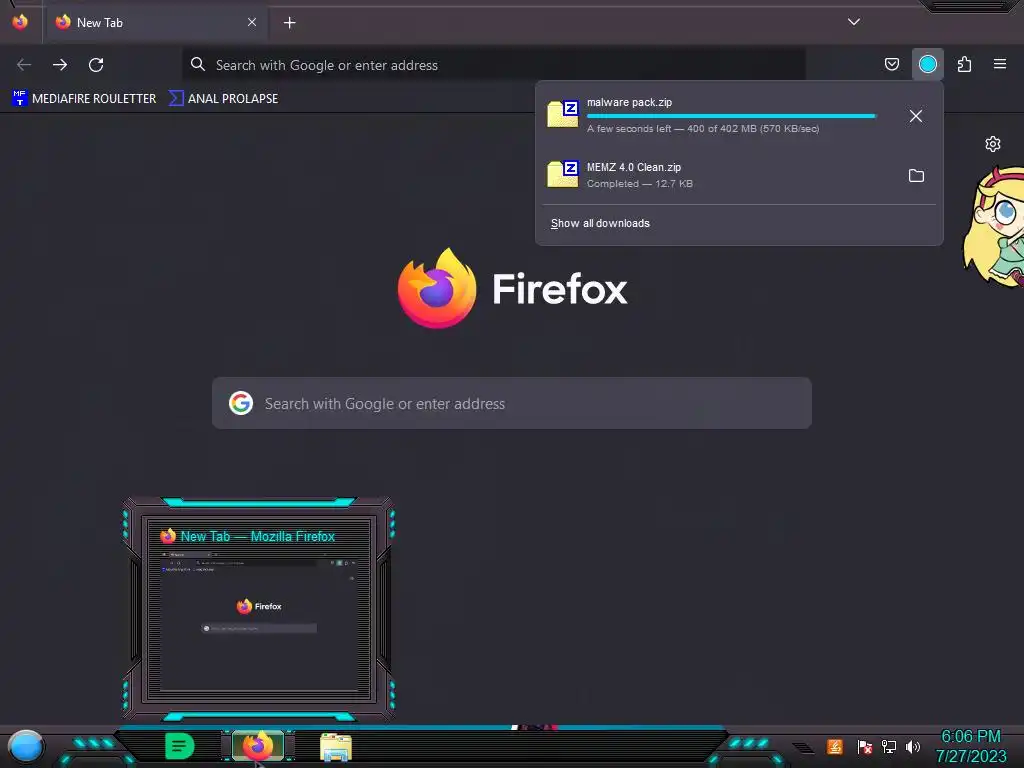
Task: Open the second bookmarks toolbar bookmark
Action: tap(223, 99)
